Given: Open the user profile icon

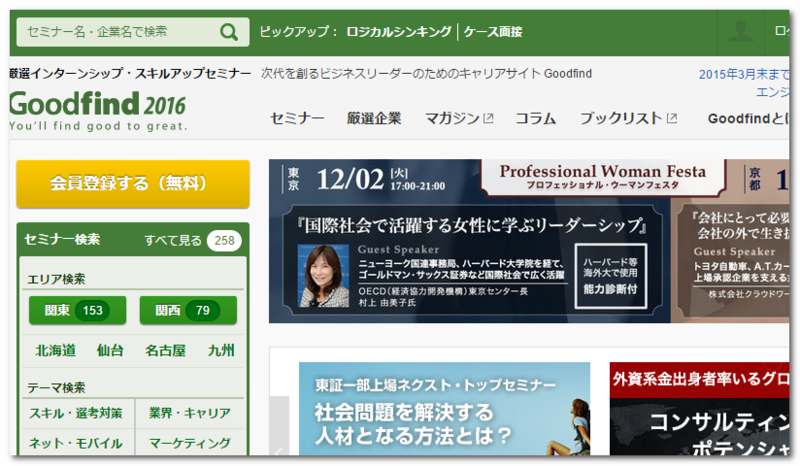Looking at the screenshot, I should coord(740,32).
